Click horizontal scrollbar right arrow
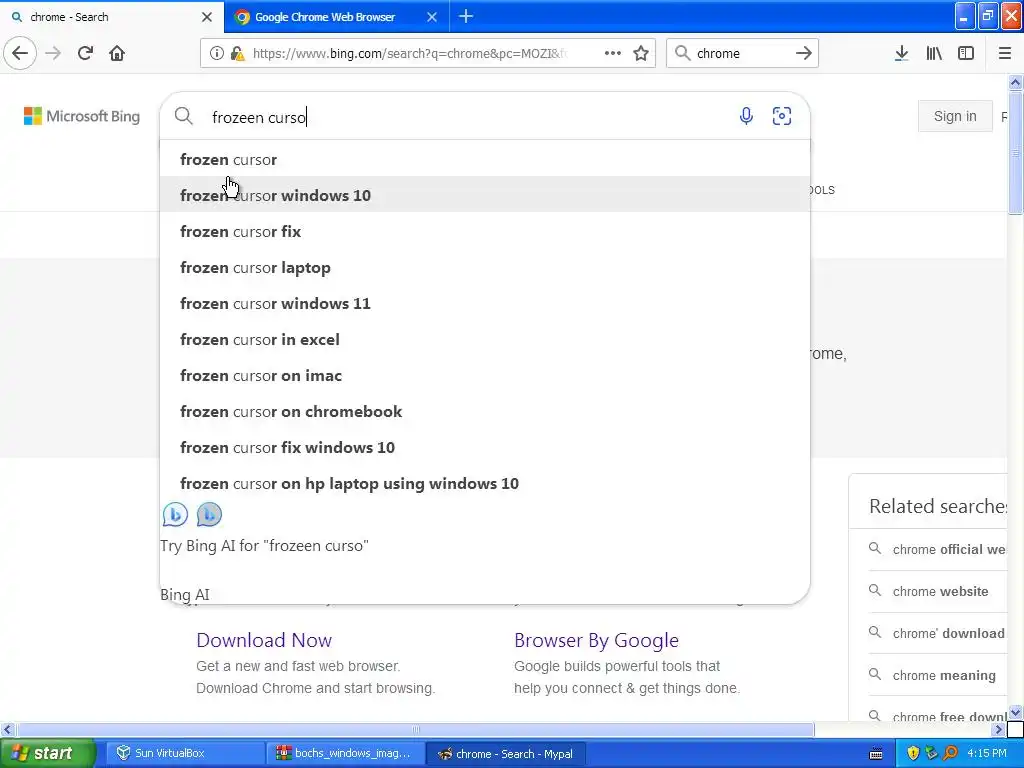This screenshot has height=768, width=1024. pyautogui.click(x=998, y=729)
